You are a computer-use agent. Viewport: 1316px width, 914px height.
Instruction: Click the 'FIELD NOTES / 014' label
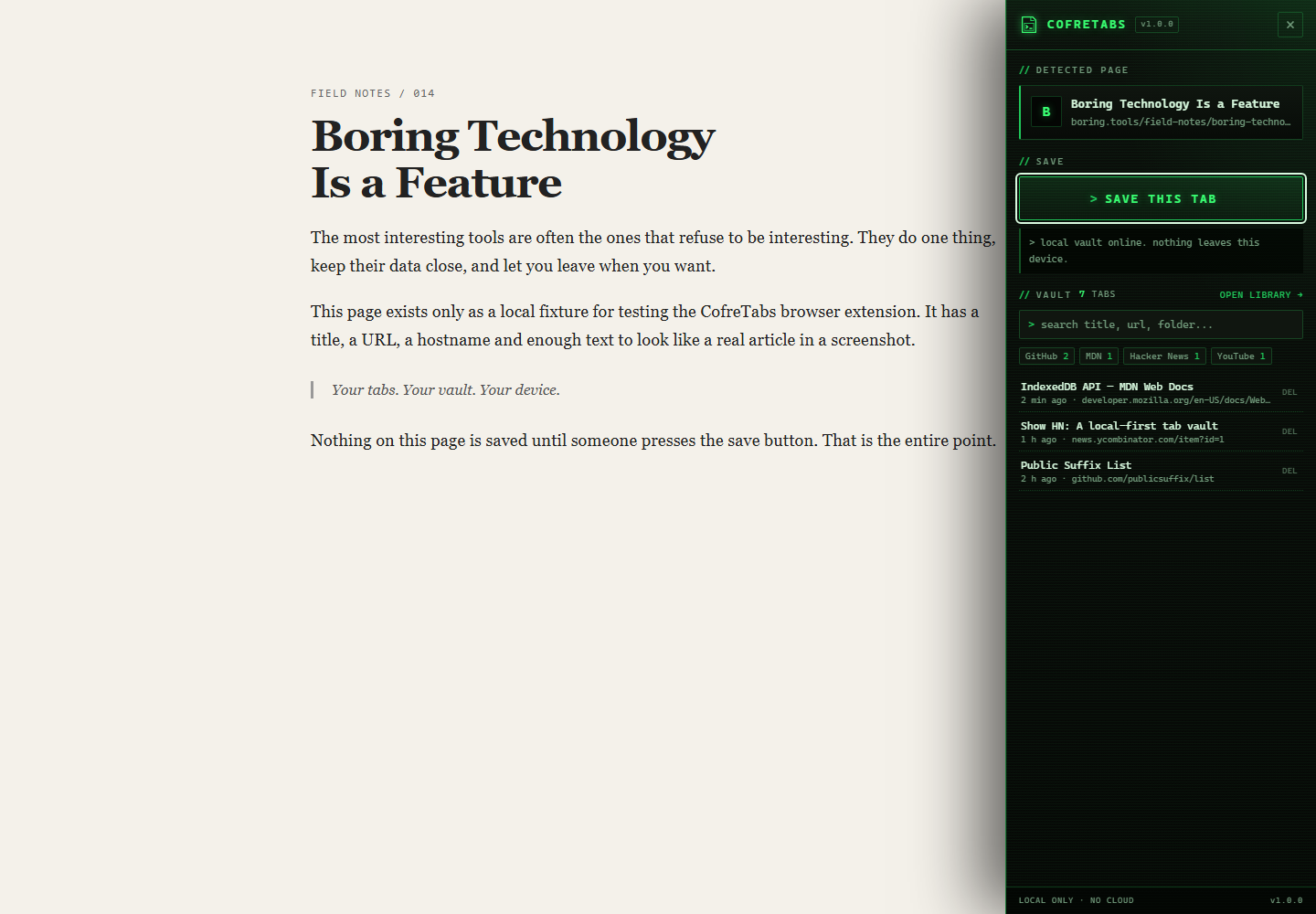coord(373,93)
